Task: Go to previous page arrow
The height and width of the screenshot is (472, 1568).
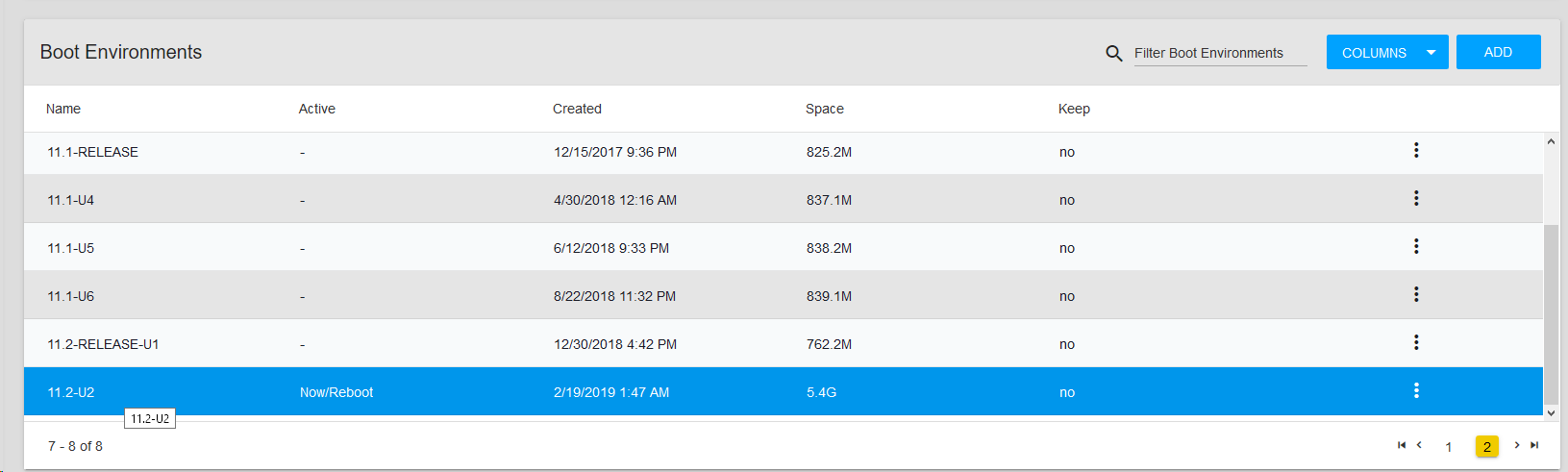Action: click(1419, 445)
